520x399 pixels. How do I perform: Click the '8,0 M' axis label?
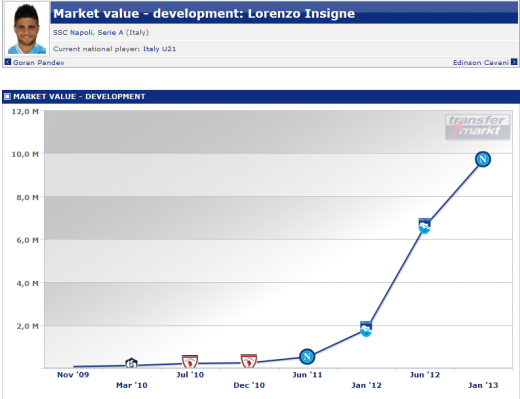click(x=27, y=197)
